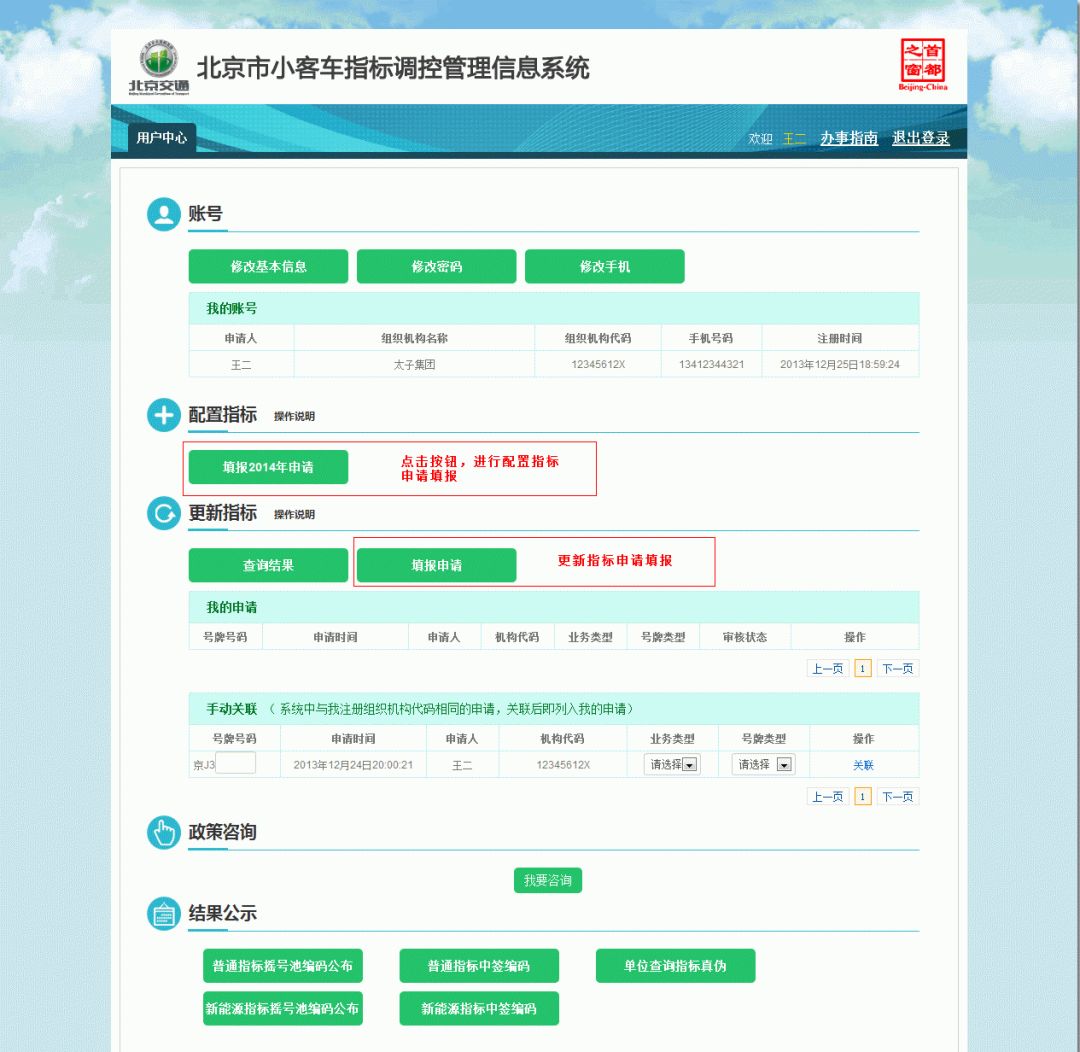Open the 号牌类型 请选择 dropdown

coord(763,763)
